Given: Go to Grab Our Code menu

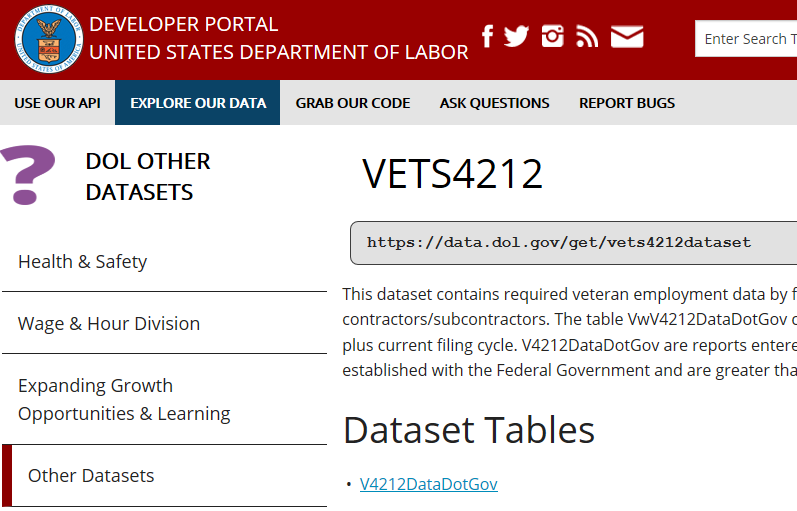Looking at the screenshot, I should [x=353, y=103].
